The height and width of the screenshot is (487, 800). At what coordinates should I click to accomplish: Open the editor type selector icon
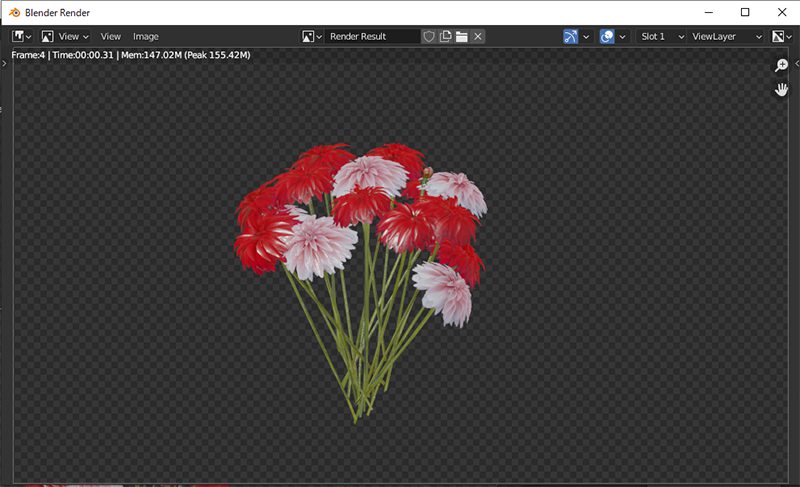[x=21, y=36]
